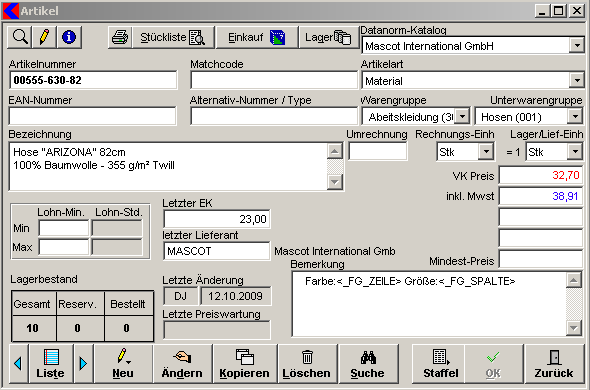The height and width of the screenshot is (390, 590).
Task: Click the Alternativ-Nummer / Type field
Action: tap(274, 116)
